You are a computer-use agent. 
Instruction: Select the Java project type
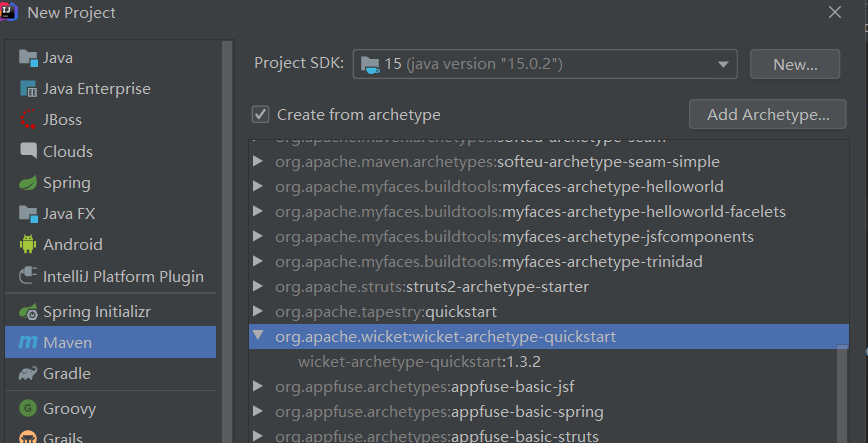click(111, 58)
